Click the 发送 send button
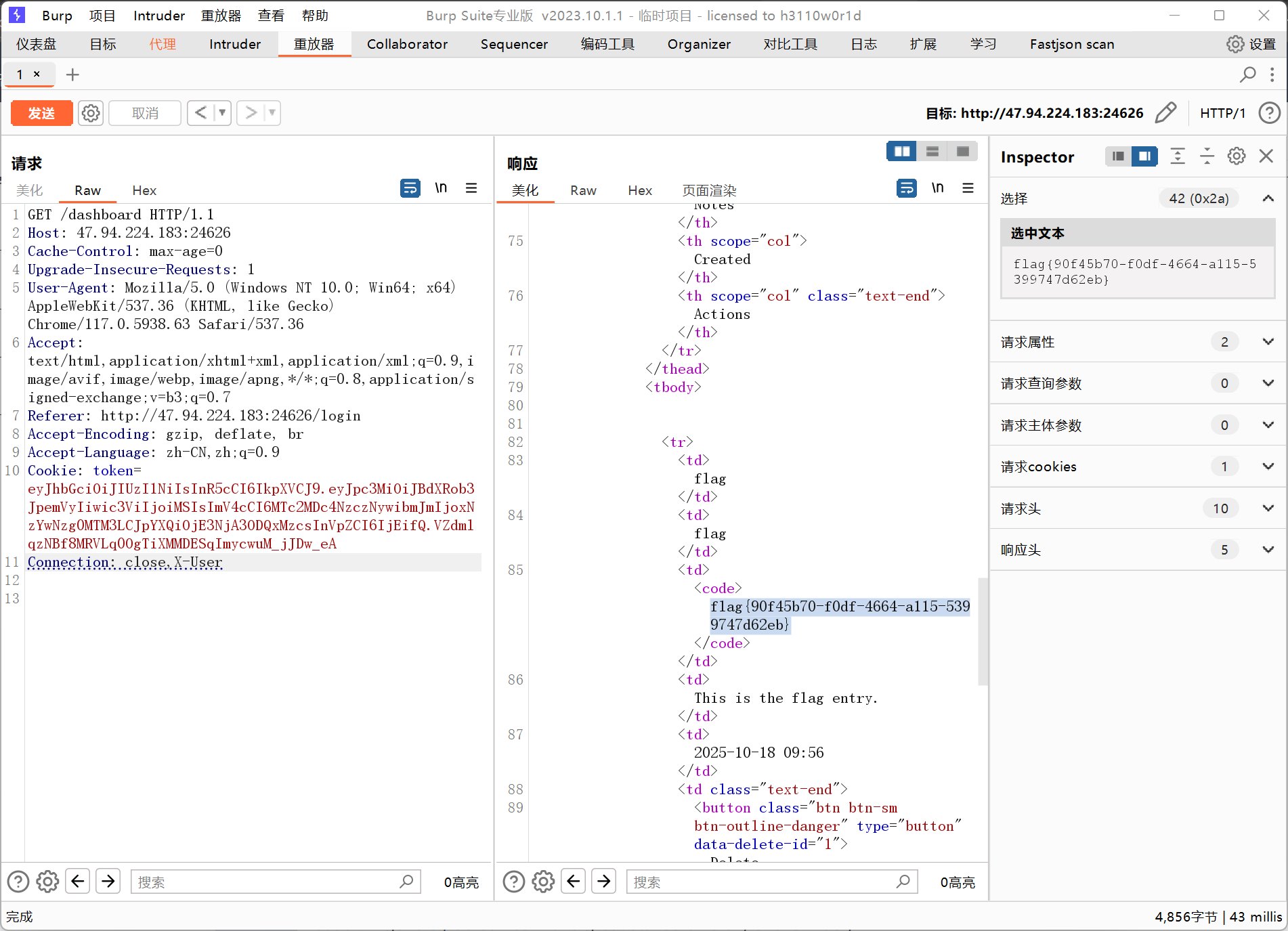 pyautogui.click(x=42, y=113)
